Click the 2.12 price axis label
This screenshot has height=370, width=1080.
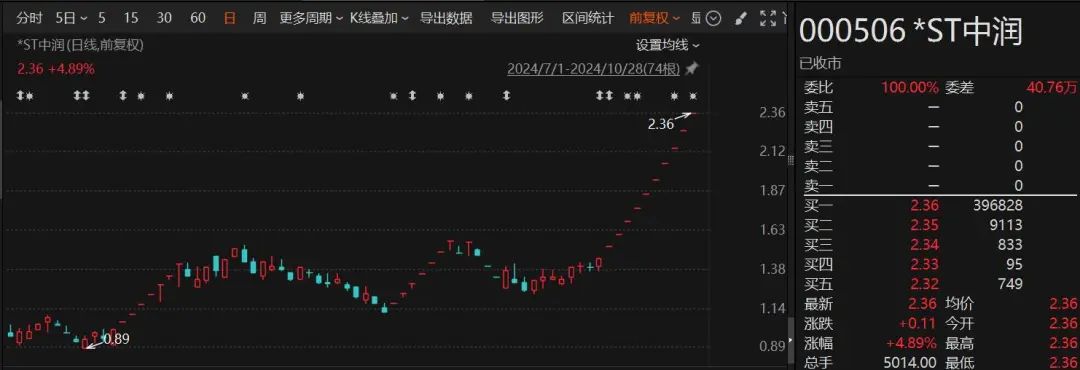pos(772,152)
